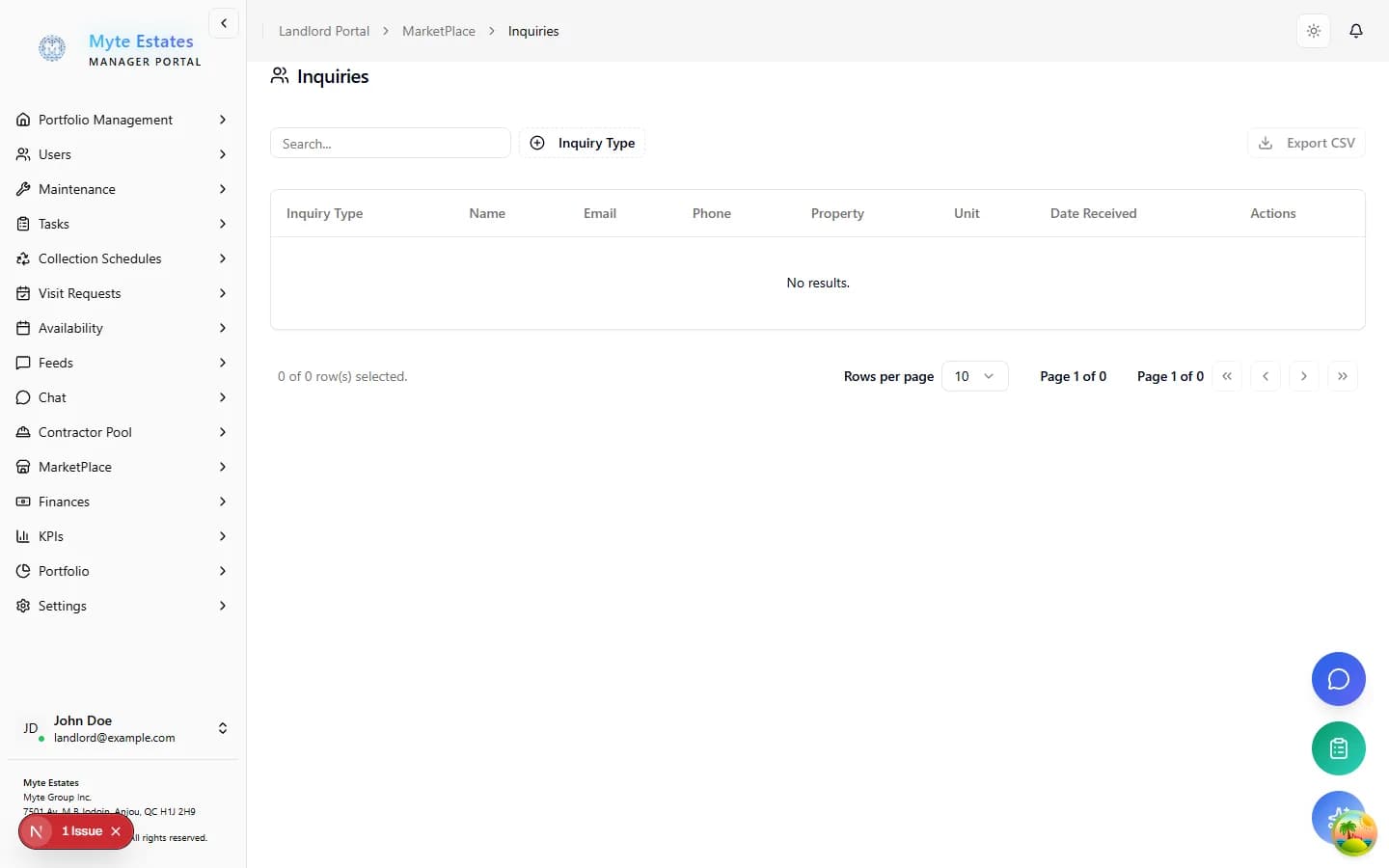Click the Property column header

(837, 213)
